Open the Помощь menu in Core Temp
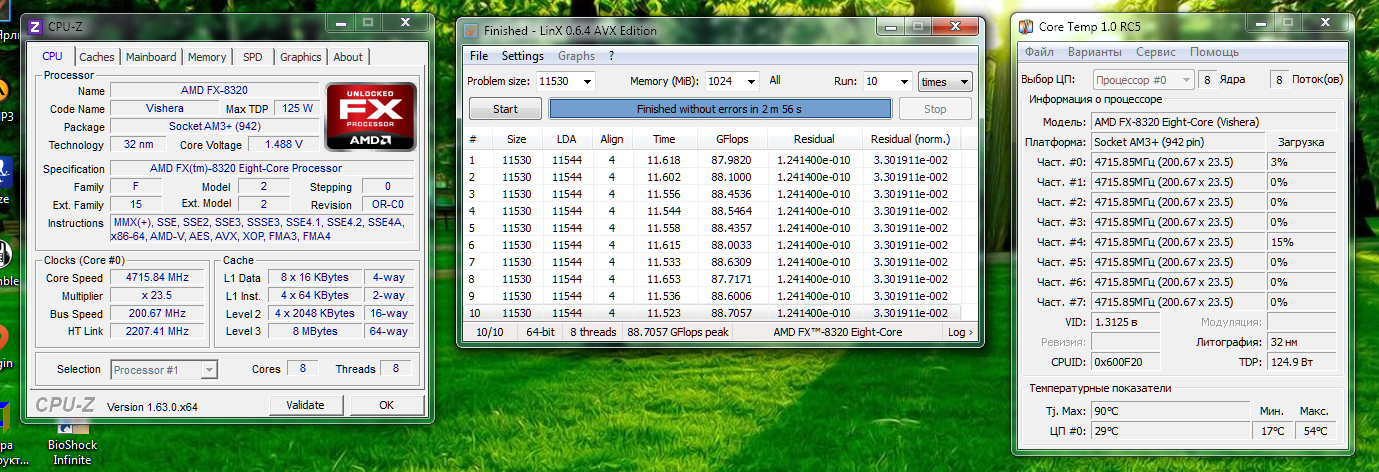1379x472 pixels. click(1214, 52)
